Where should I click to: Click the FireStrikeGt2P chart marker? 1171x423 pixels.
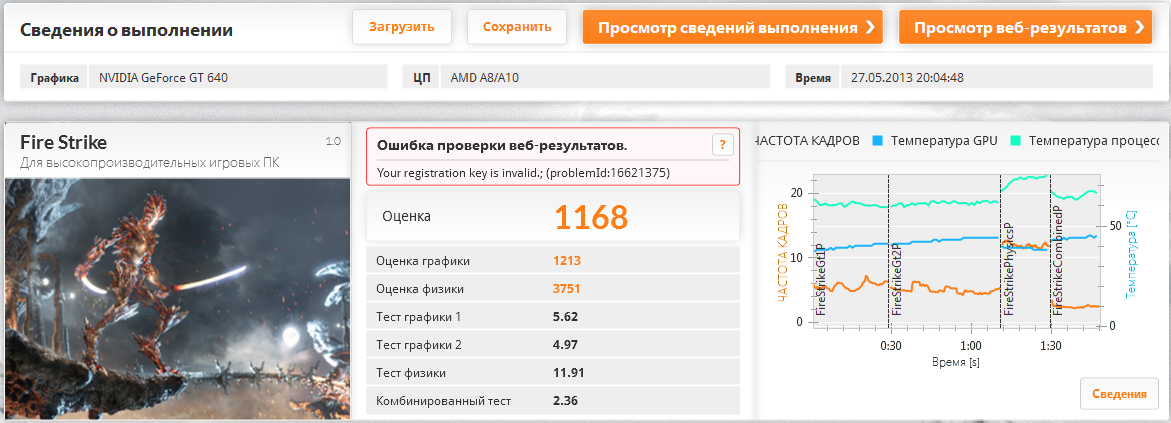896,279
